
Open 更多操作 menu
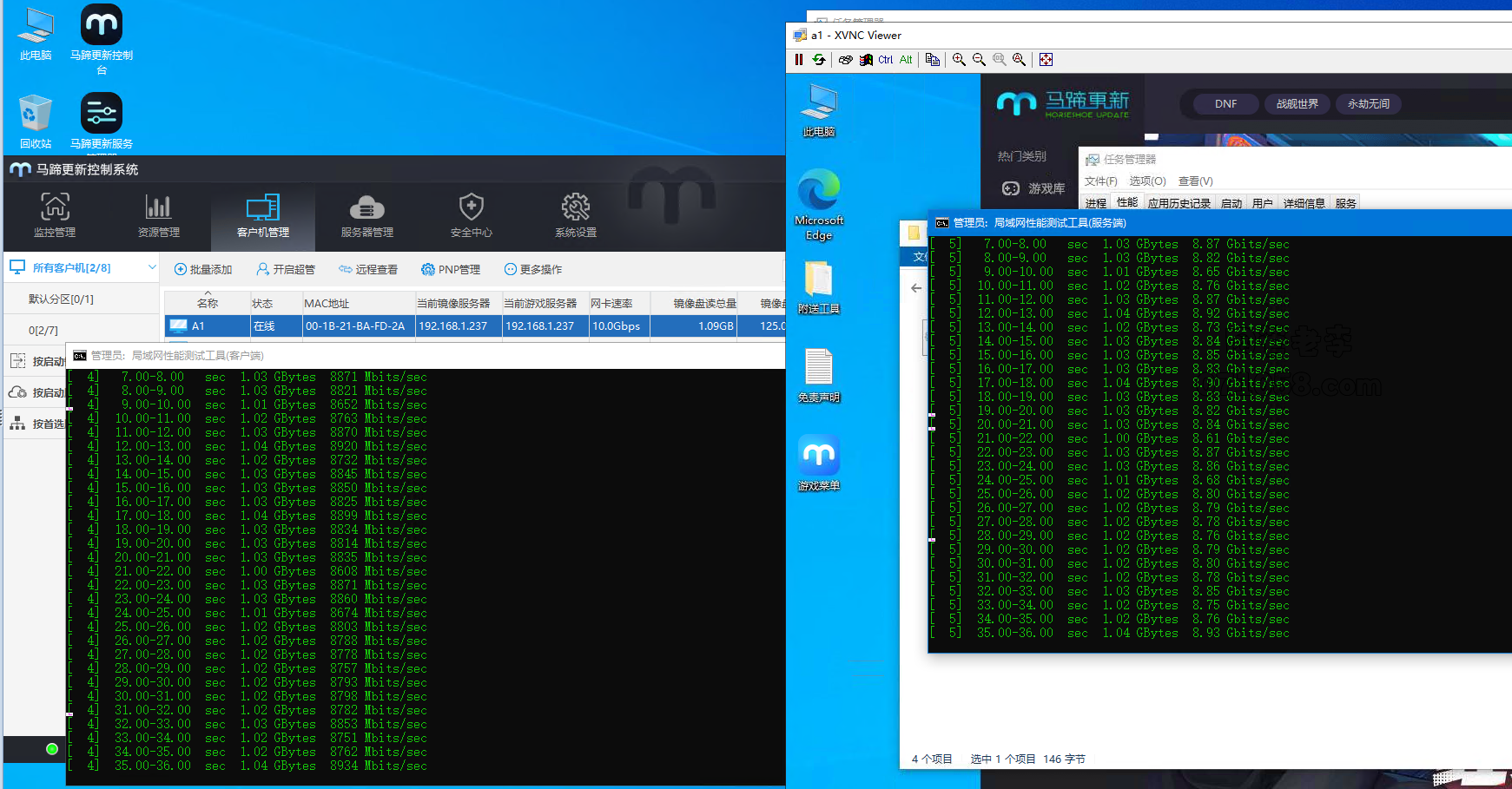[533, 270]
